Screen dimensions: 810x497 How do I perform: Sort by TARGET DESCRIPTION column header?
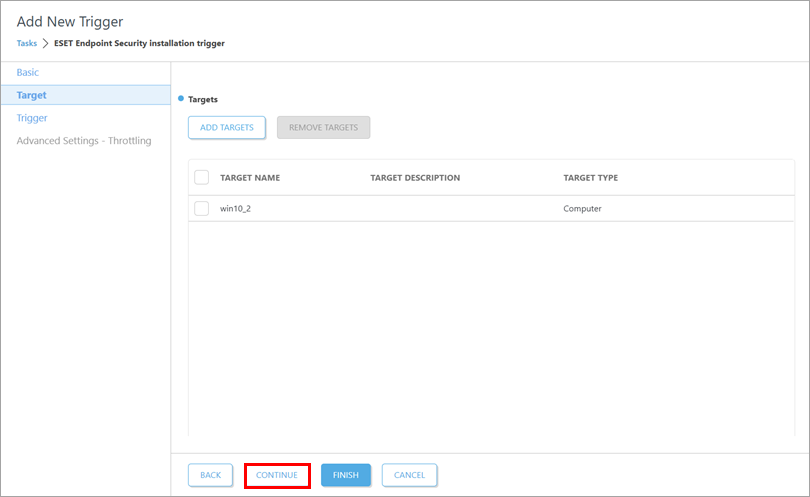[x=415, y=178]
